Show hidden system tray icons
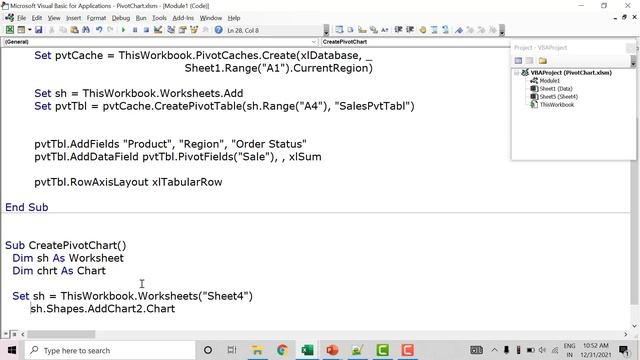The width and height of the screenshot is (640, 360). pyautogui.click(x=494, y=350)
